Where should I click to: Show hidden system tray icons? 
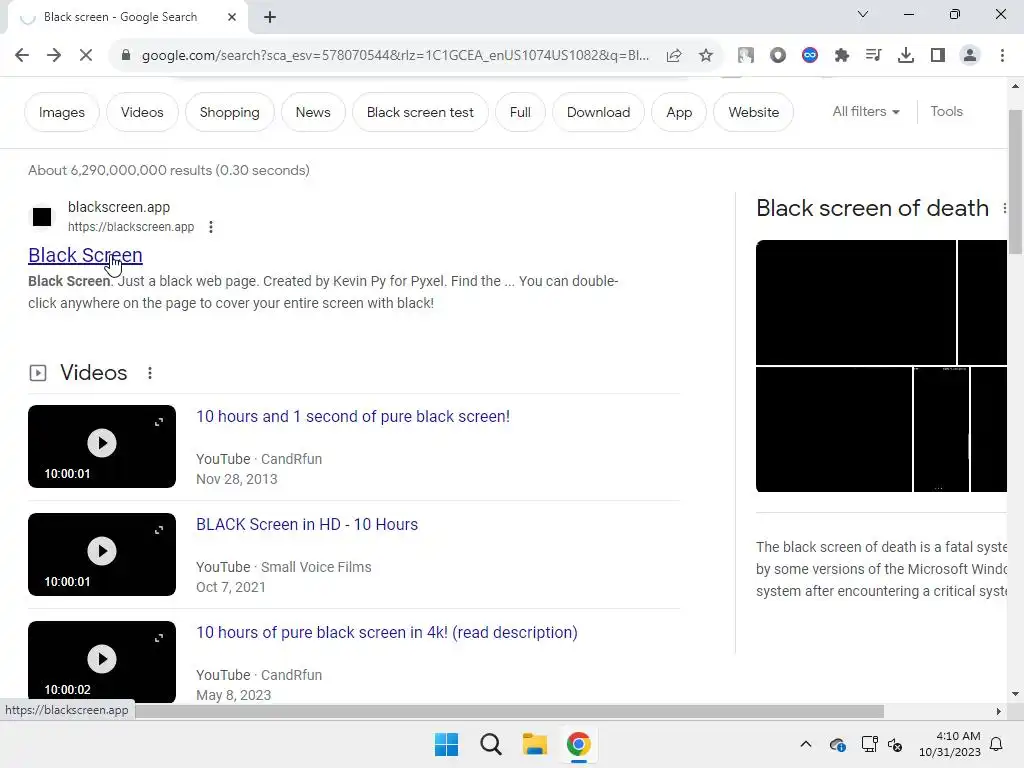coord(806,744)
